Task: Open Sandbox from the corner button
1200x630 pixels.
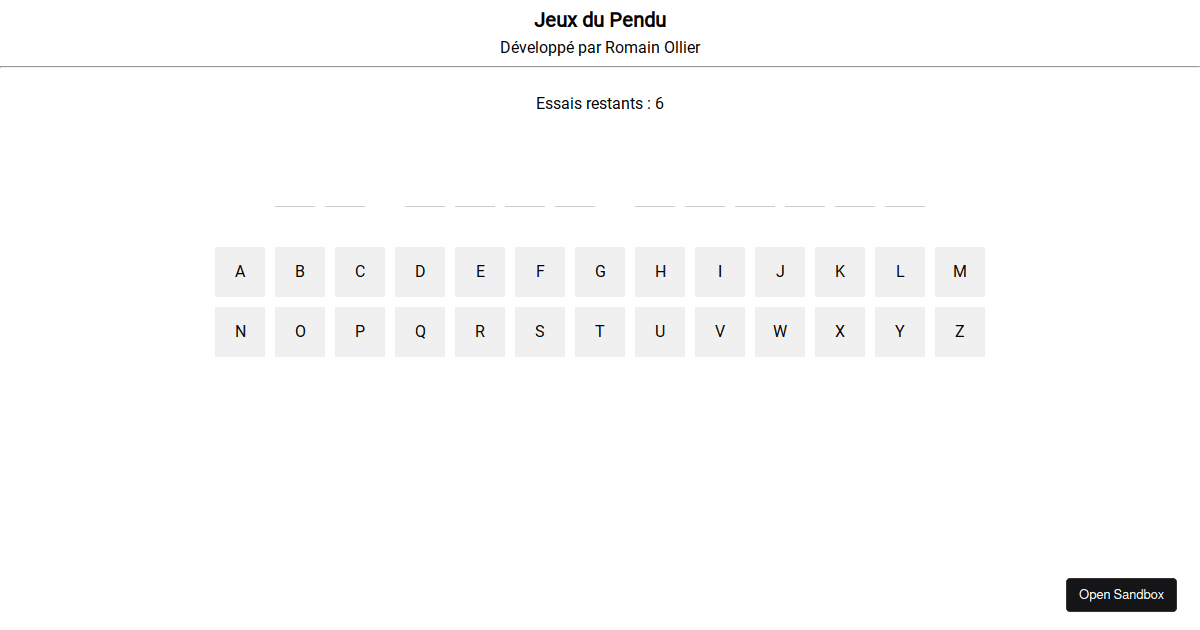Action: click(x=1121, y=594)
